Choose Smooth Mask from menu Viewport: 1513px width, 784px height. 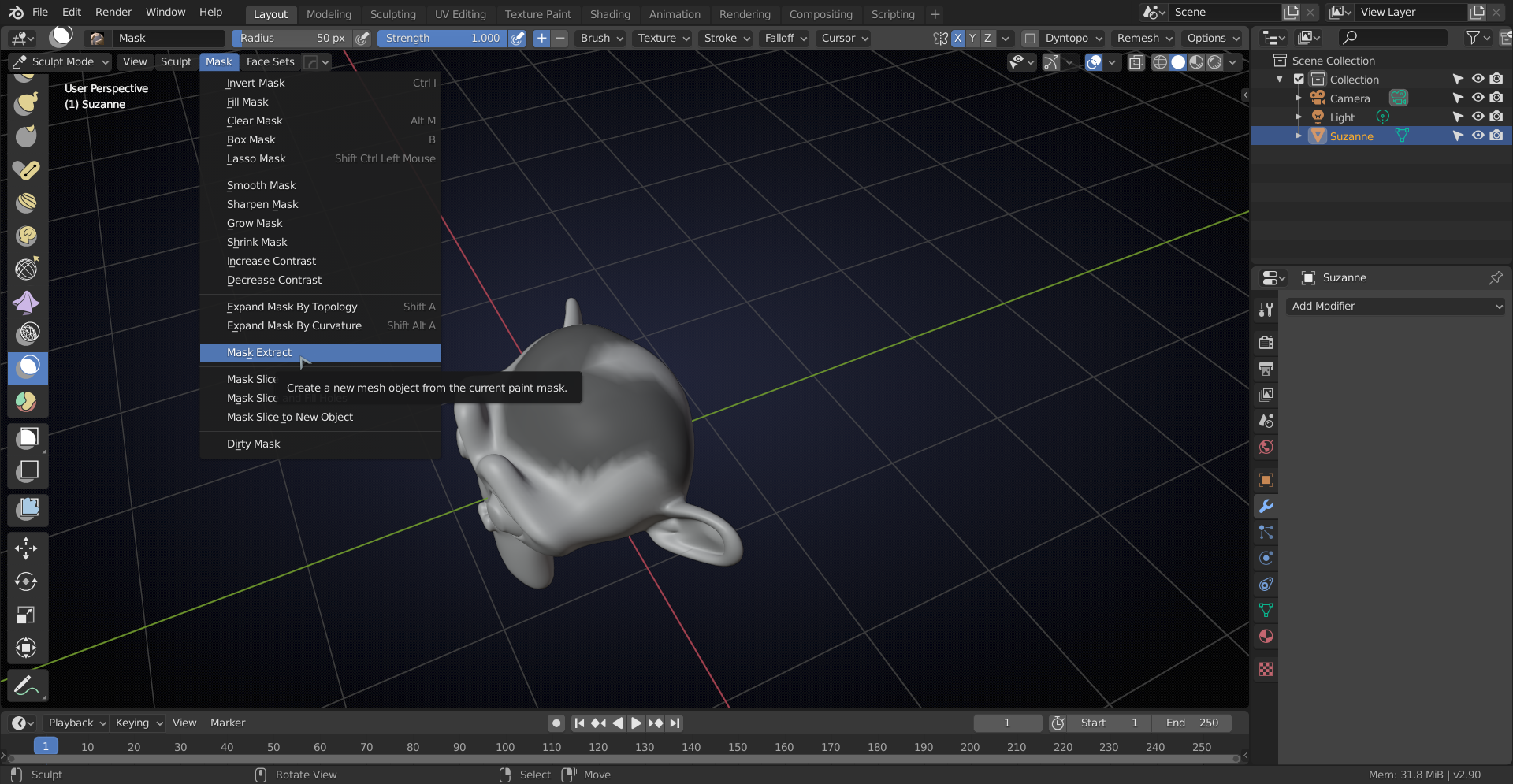click(x=320, y=185)
